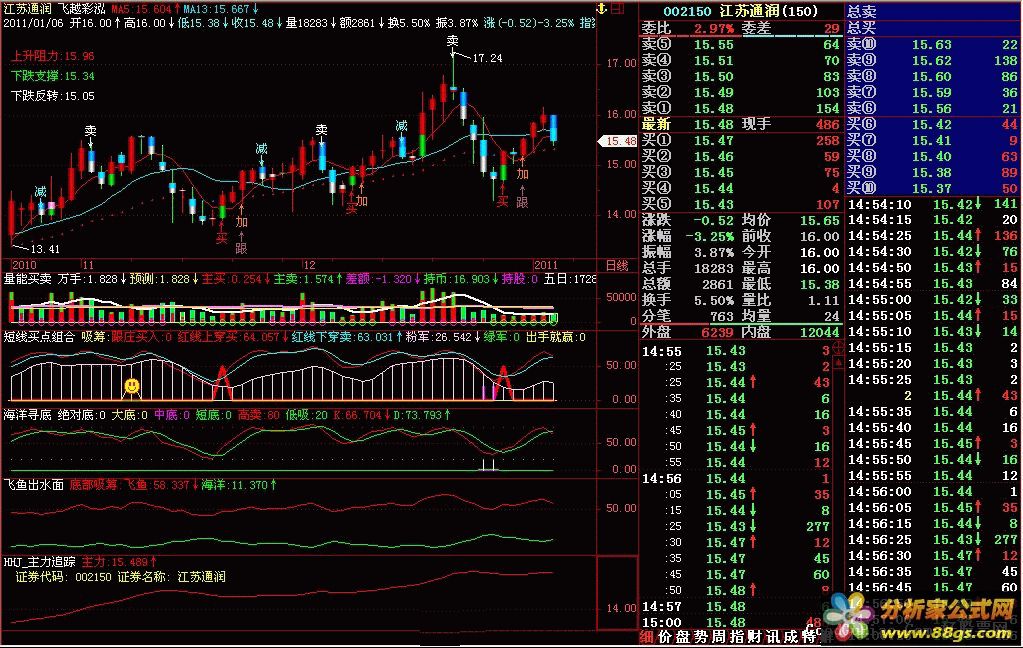Click the yellow anchor icon above price axis
The height and width of the screenshot is (648, 1023).
602,8
